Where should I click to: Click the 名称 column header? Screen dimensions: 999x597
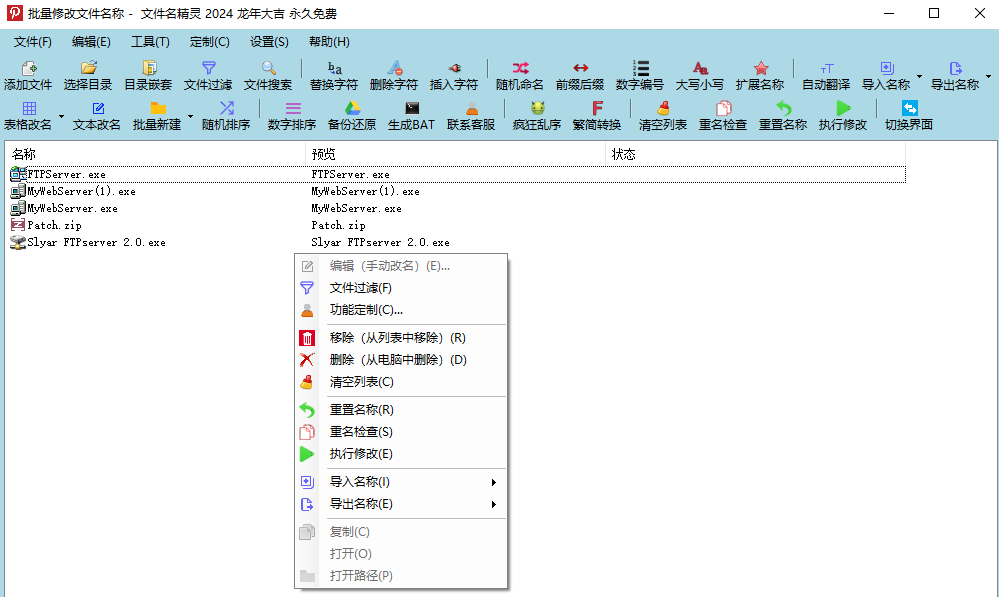tap(155, 154)
